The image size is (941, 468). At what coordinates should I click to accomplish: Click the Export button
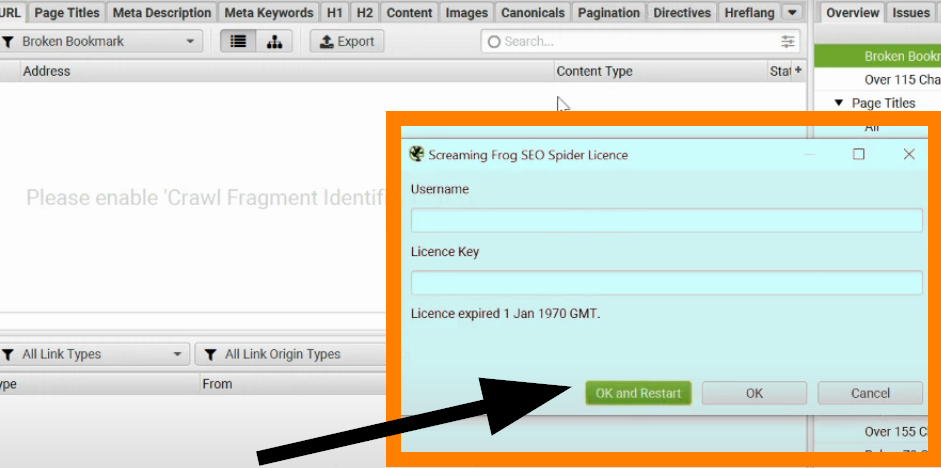point(347,41)
